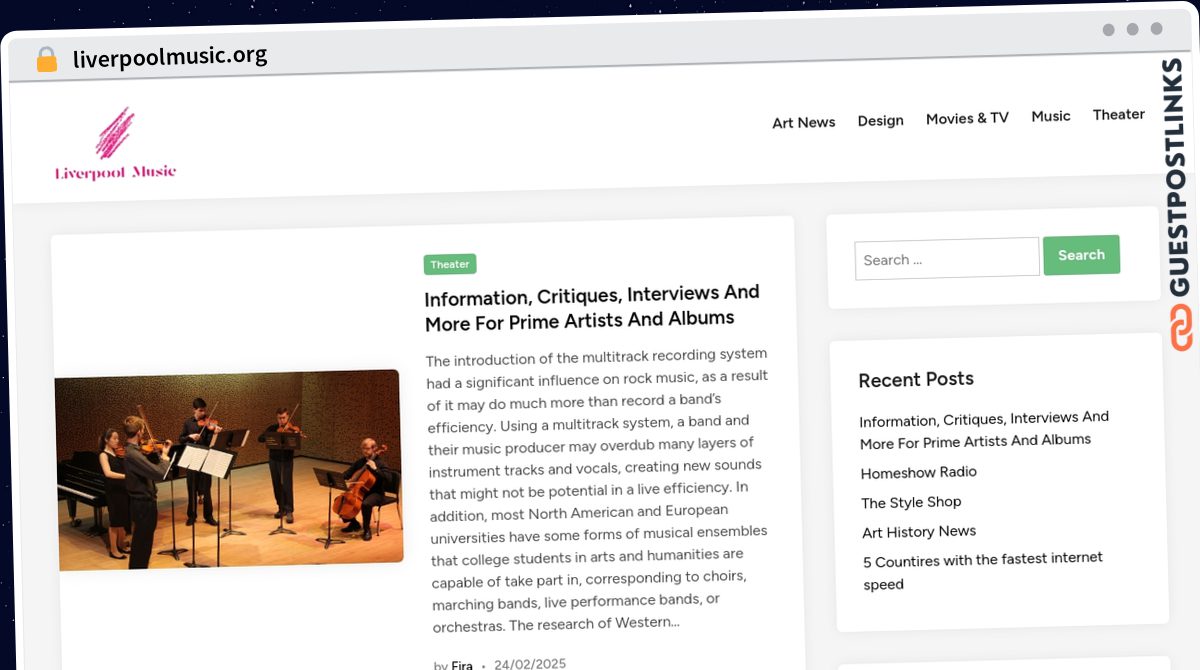
Task: Open the article headline about Prime Artists And Albums
Action: pyautogui.click(x=592, y=307)
